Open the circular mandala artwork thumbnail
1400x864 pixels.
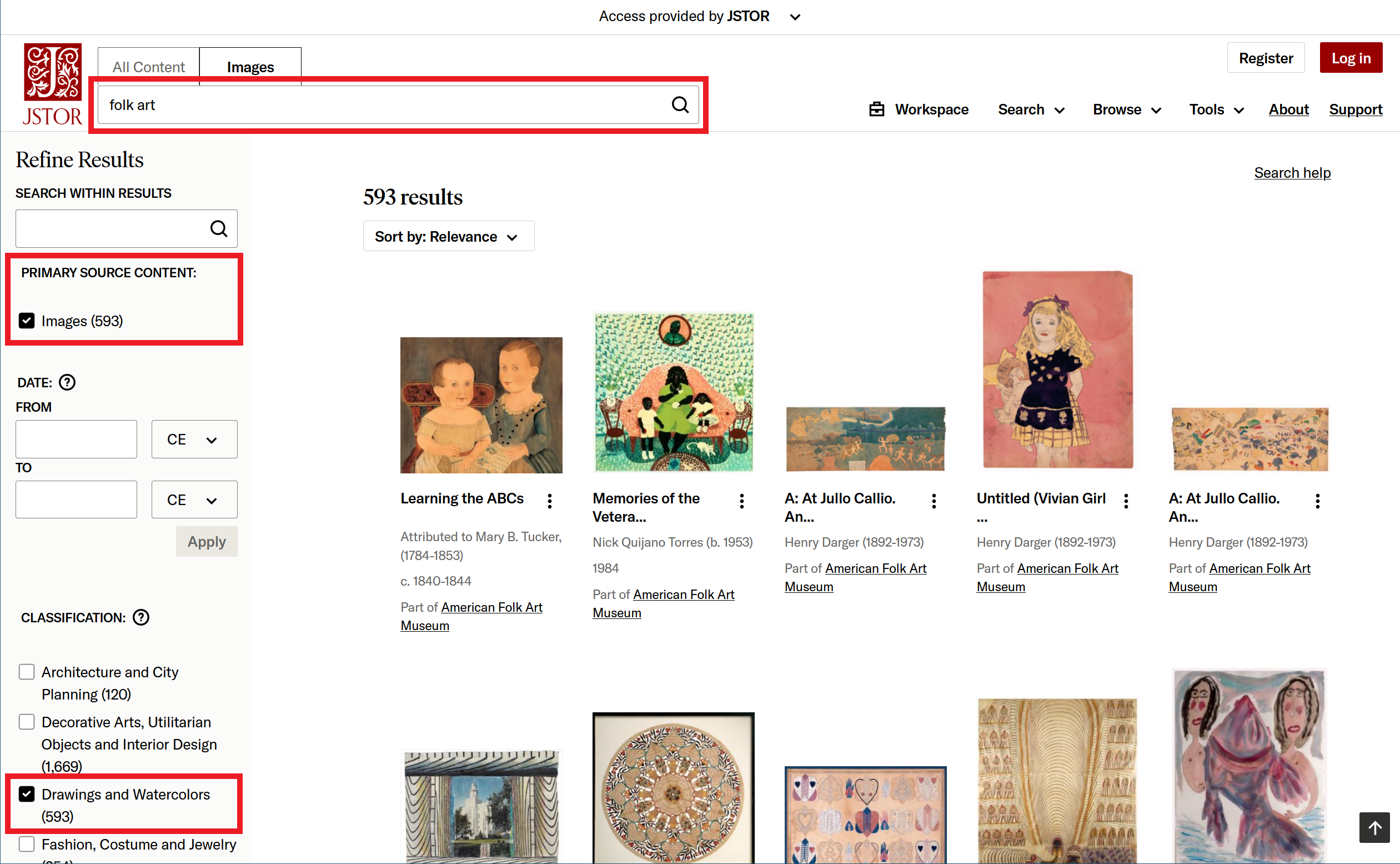pos(674,788)
